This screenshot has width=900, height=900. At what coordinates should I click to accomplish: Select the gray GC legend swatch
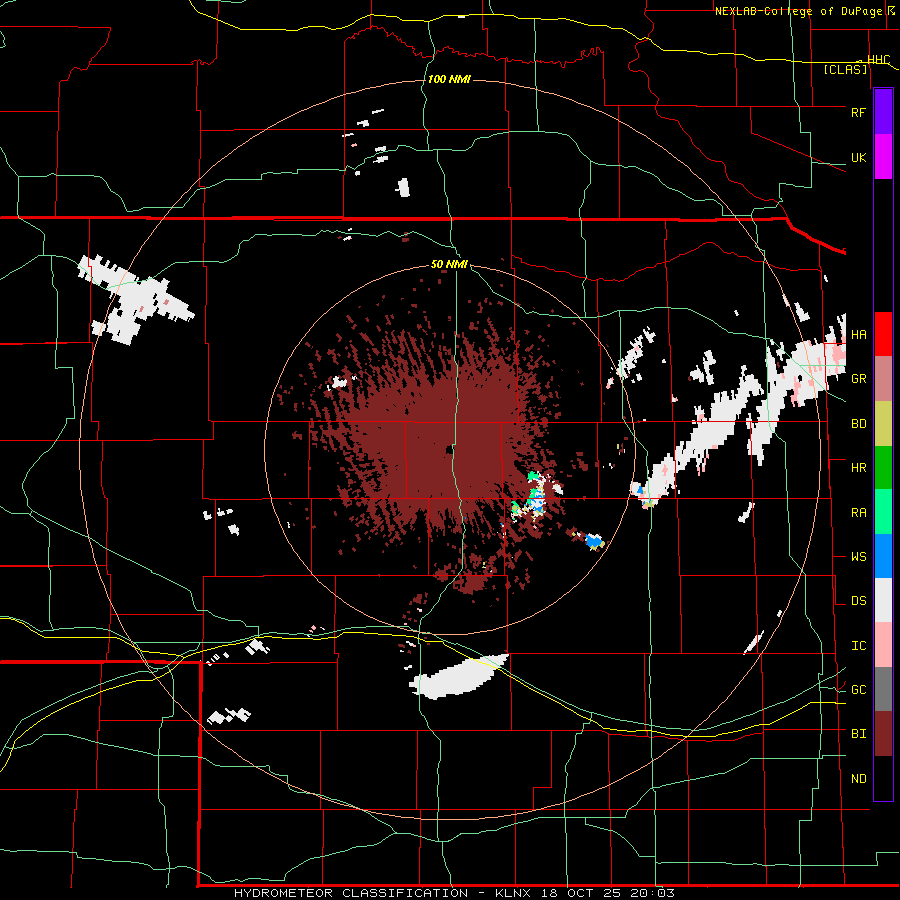point(883,690)
